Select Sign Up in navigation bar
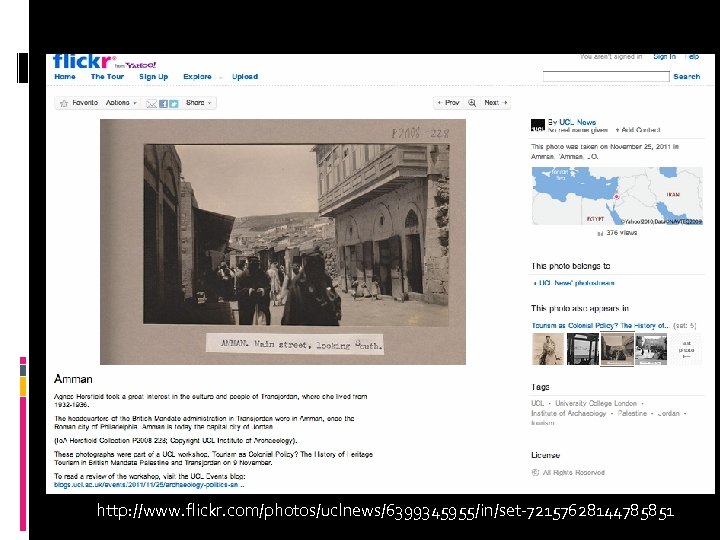Image resolution: width=720 pixels, height=540 pixels. click(x=154, y=77)
